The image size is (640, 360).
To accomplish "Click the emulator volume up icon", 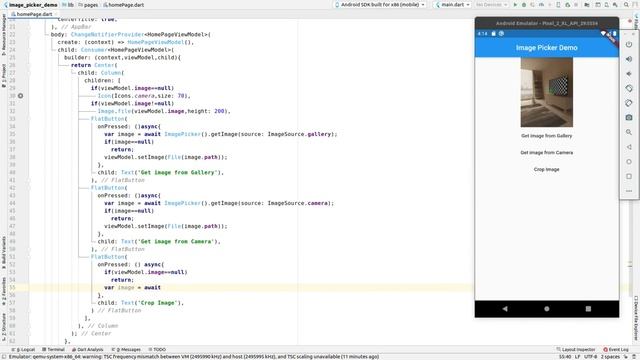I will coord(629,59).
